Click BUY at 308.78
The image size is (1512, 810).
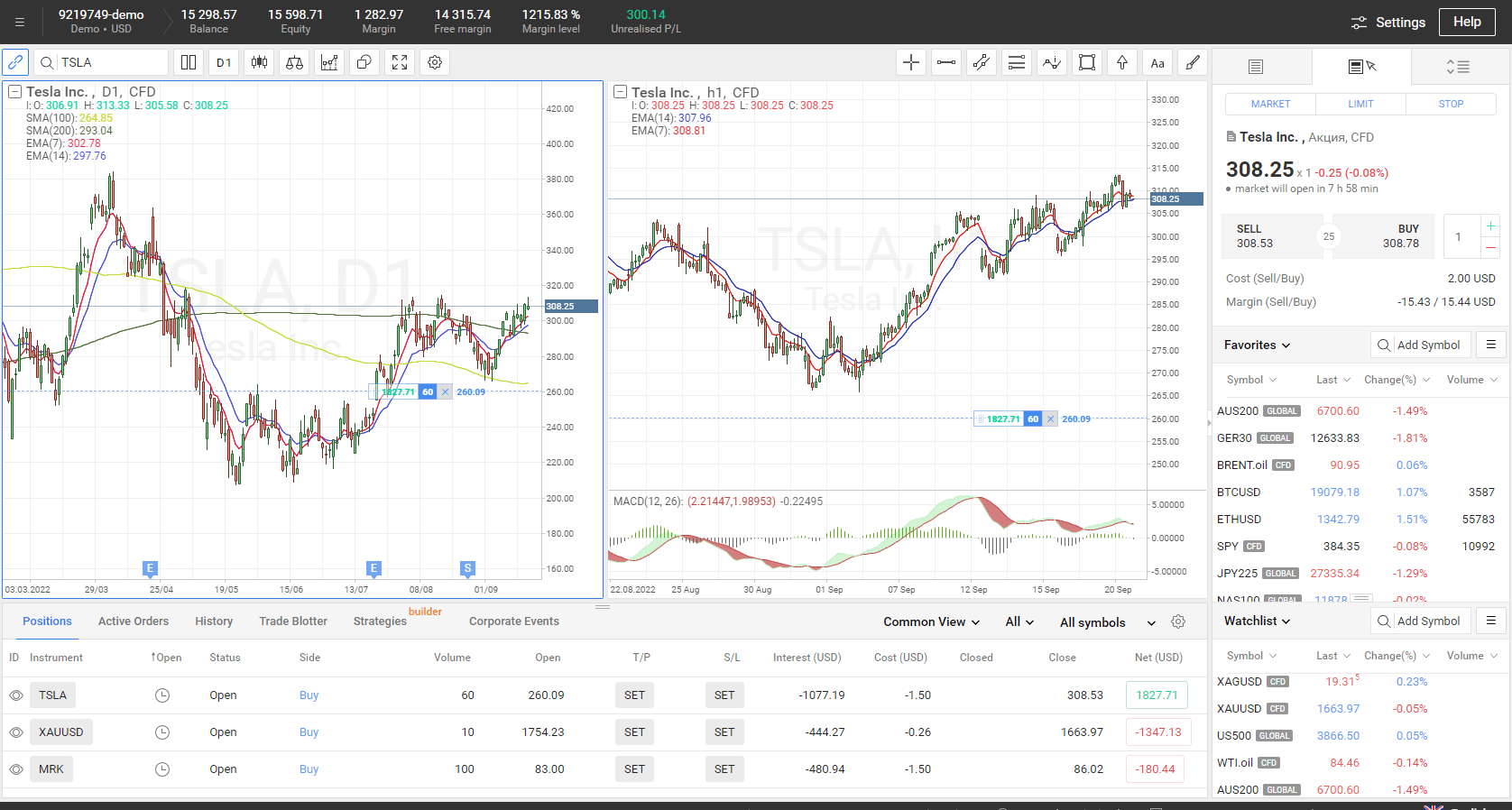(1385, 236)
